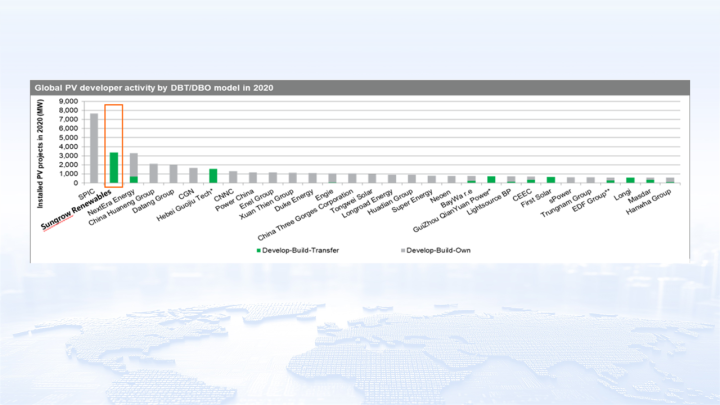Select the y-axis label "Installed PV projects in 2020 (MW)"
720x405 pixels.
click(x=40, y=154)
